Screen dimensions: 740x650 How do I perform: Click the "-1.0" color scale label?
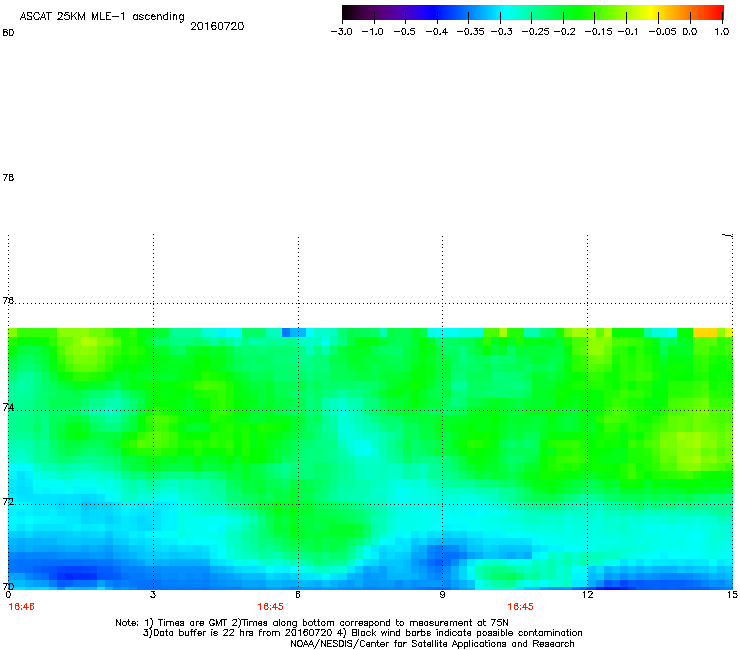(x=373, y=32)
